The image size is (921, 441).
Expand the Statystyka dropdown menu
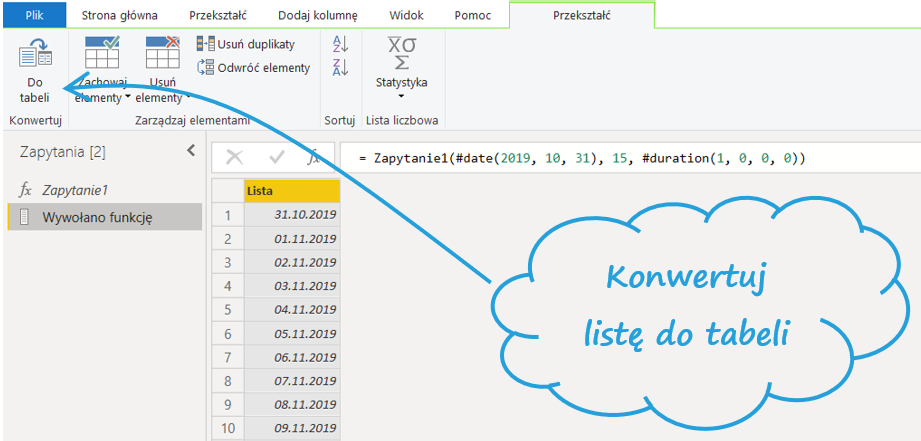click(x=401, y=96)
